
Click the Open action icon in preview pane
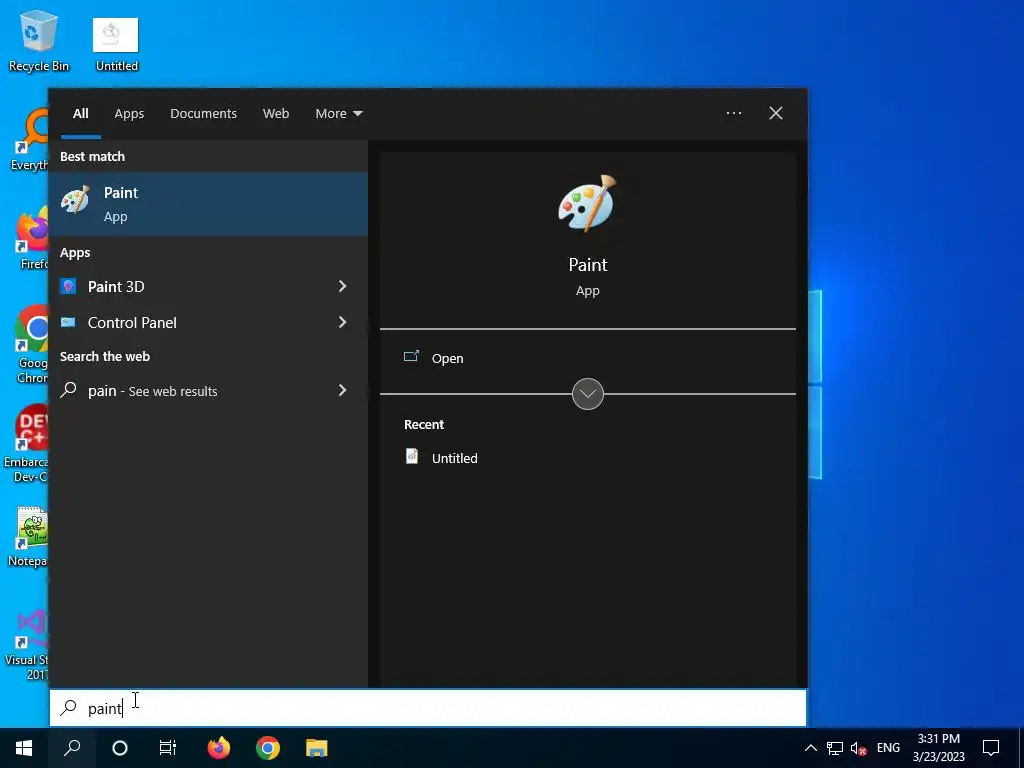(x=411, y=357)
